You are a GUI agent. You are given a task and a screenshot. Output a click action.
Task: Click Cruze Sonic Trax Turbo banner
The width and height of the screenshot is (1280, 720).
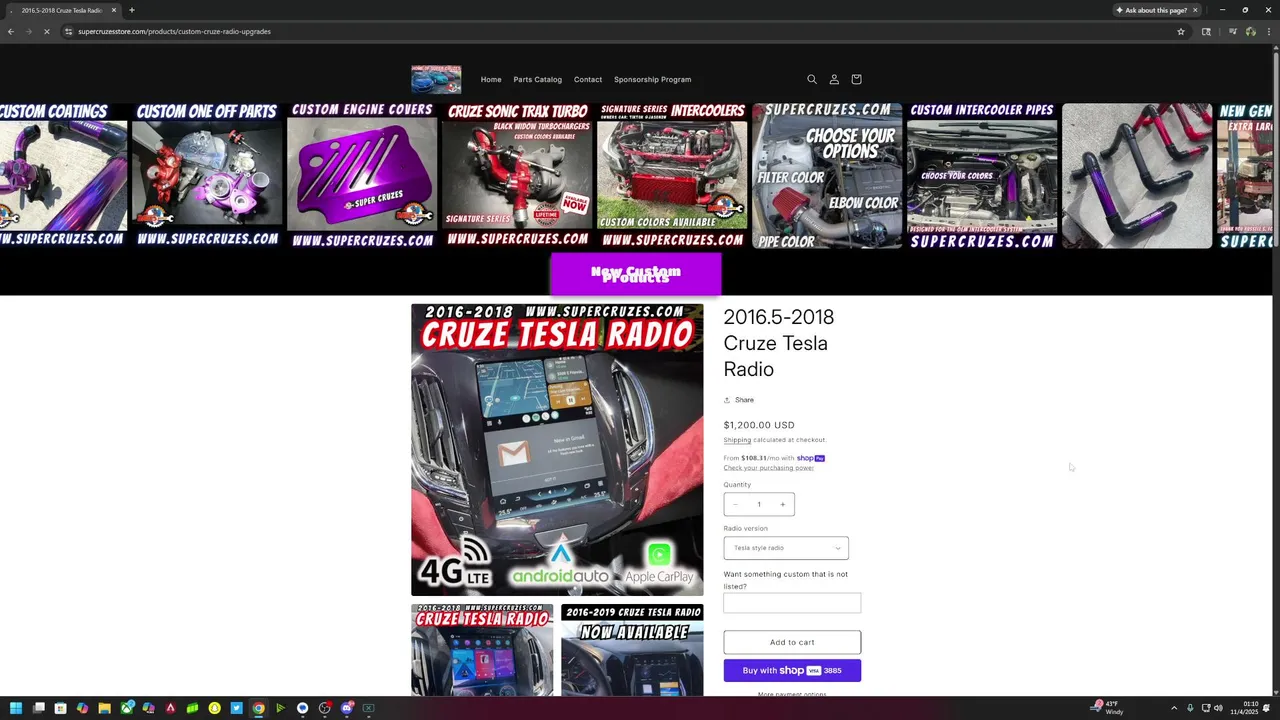[x=517, y=175]
